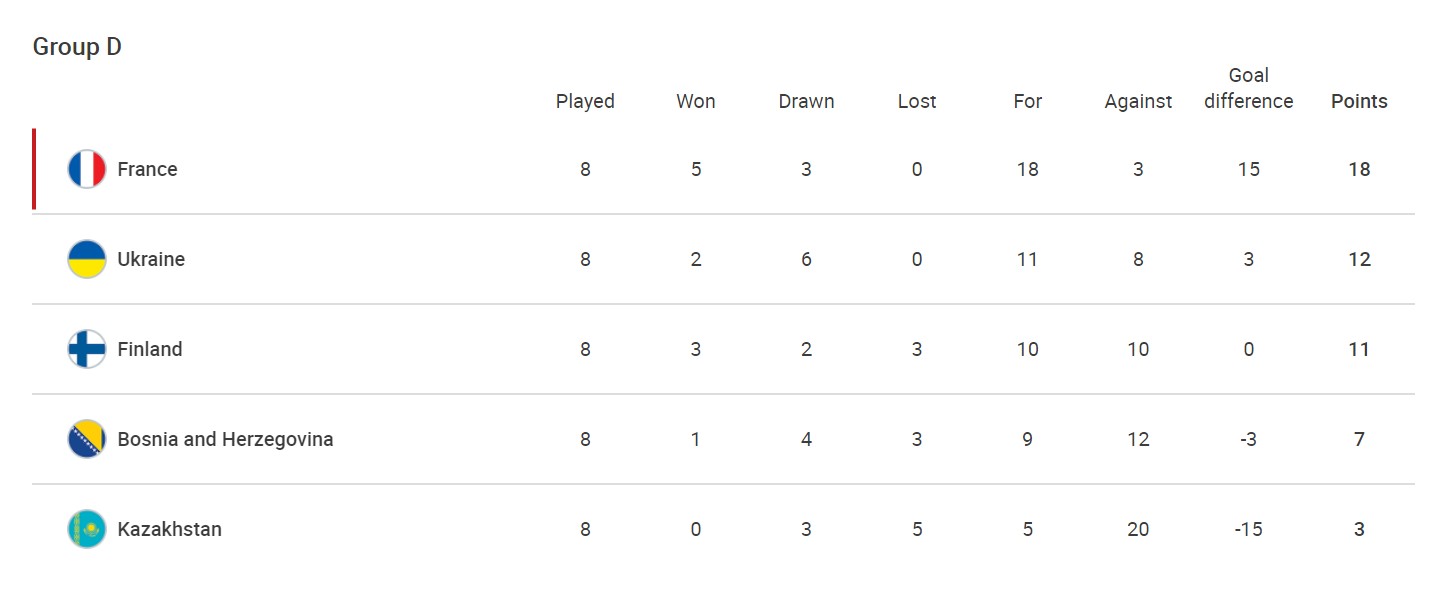Click the Finland flag icon

[87, 349]
